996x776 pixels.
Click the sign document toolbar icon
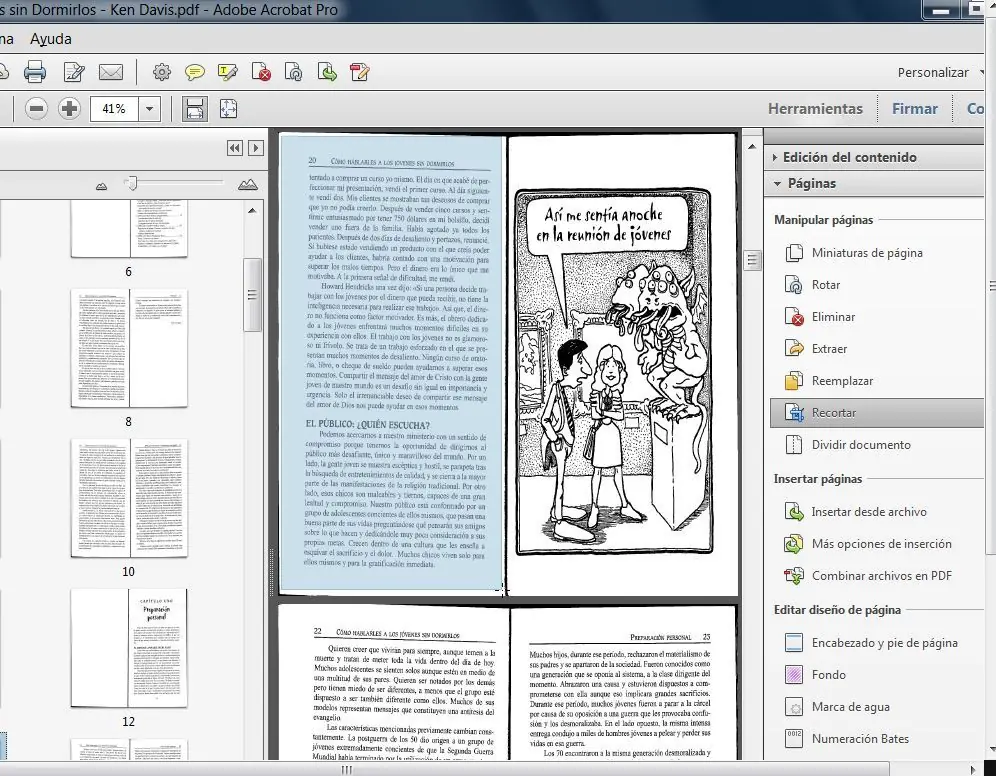point(360,72)
